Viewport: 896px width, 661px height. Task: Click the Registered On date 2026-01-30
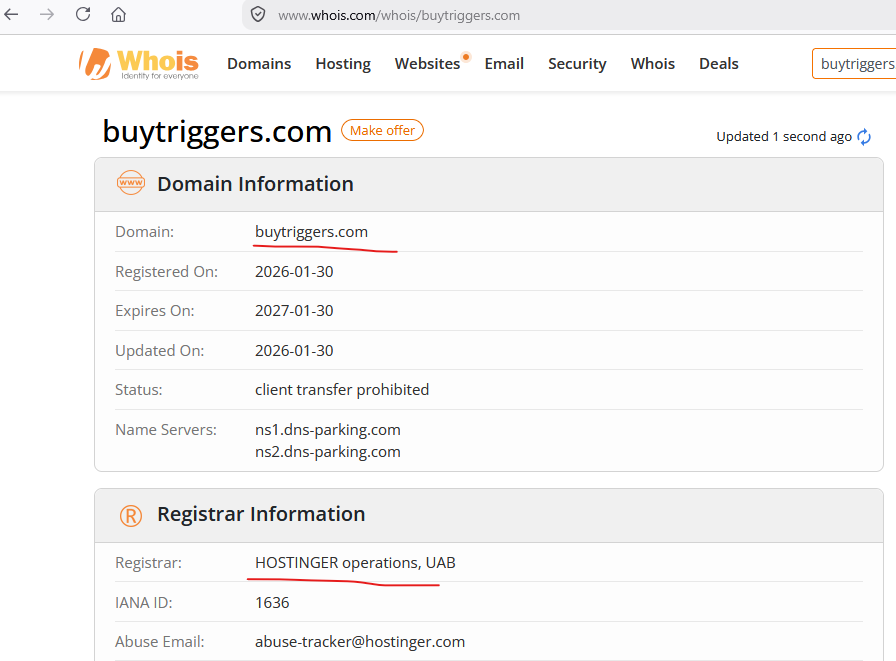[x=294, y=271]
